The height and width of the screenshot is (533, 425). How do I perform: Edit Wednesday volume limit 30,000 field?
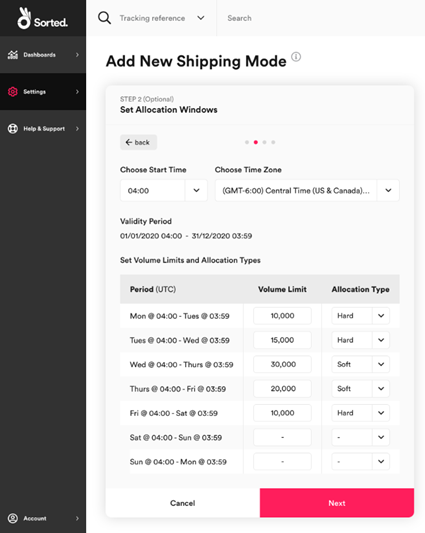tap(282, 364)
